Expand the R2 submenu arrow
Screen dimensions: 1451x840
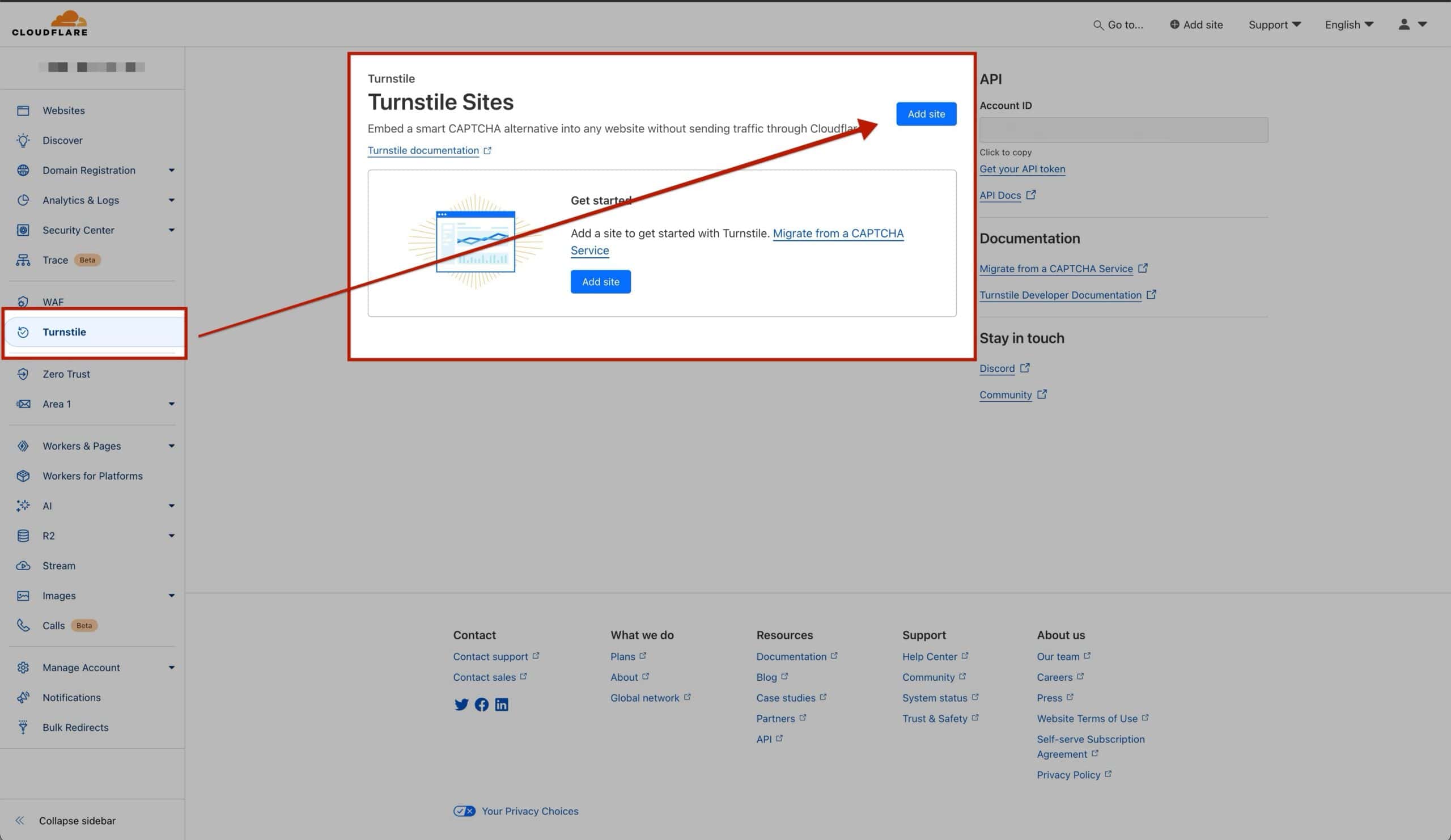172,536
